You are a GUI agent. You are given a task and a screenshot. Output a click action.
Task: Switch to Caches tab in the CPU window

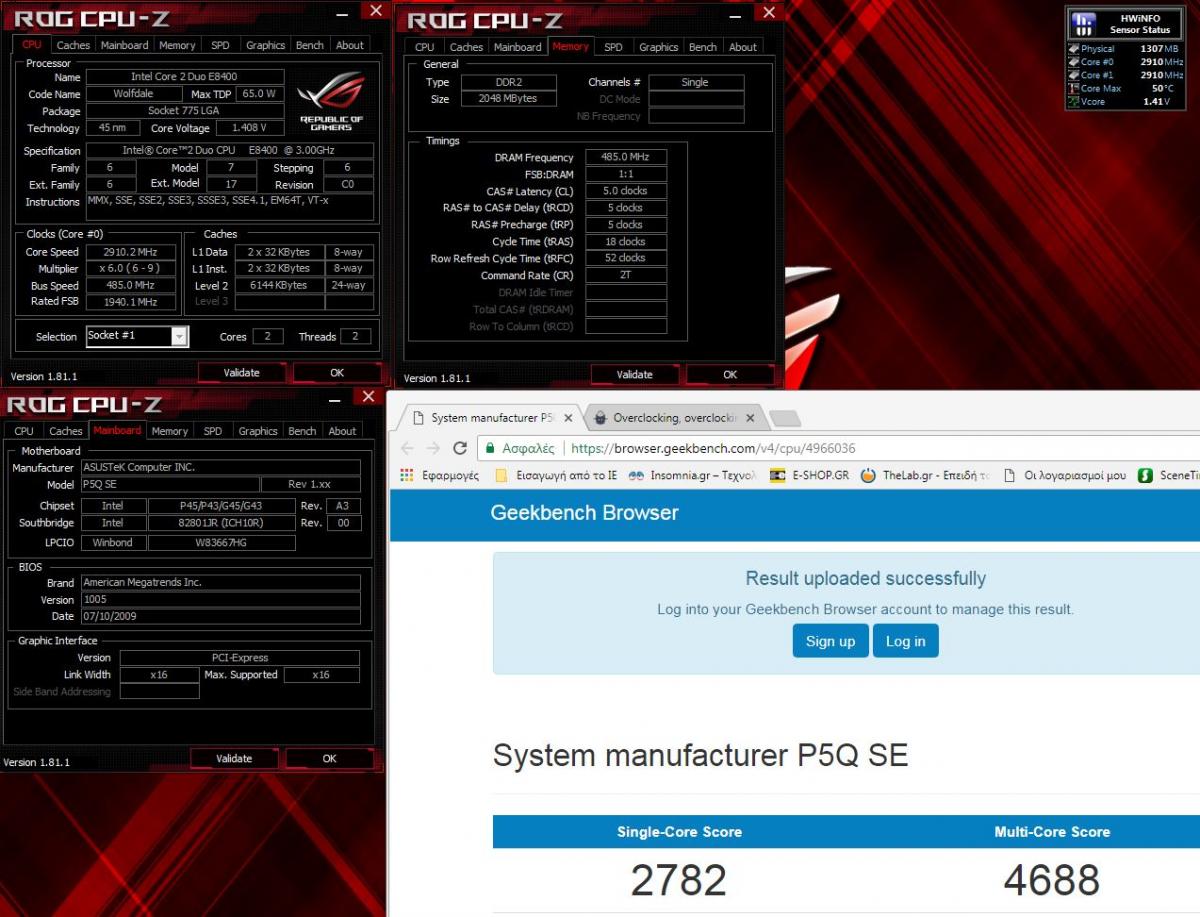73,45
